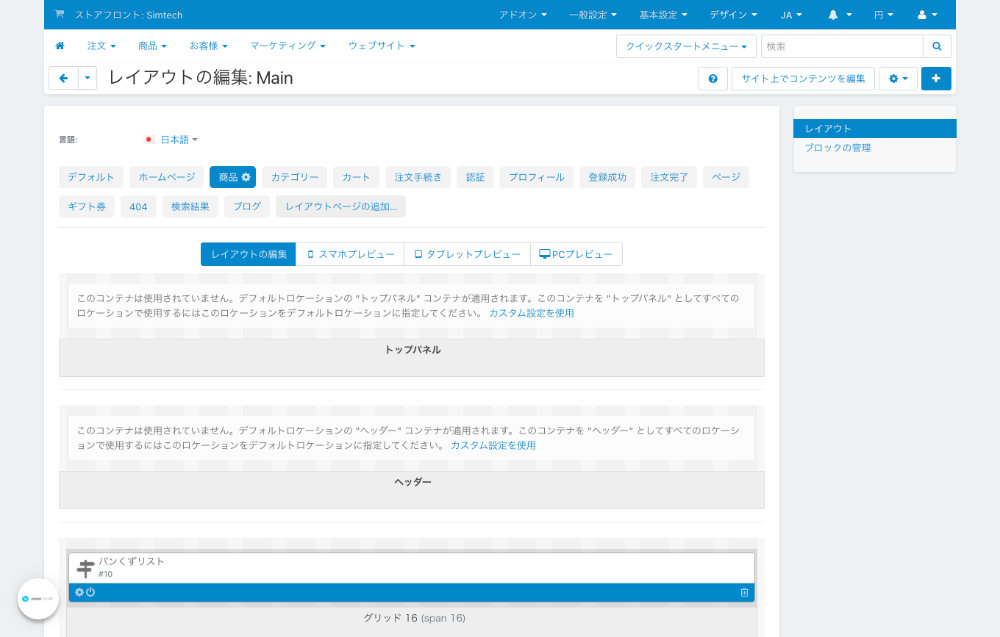The width and height of the screenshot is (1000, 637).
Task: Expand the 一般設定 menu
Action: (x=593, y=15)
